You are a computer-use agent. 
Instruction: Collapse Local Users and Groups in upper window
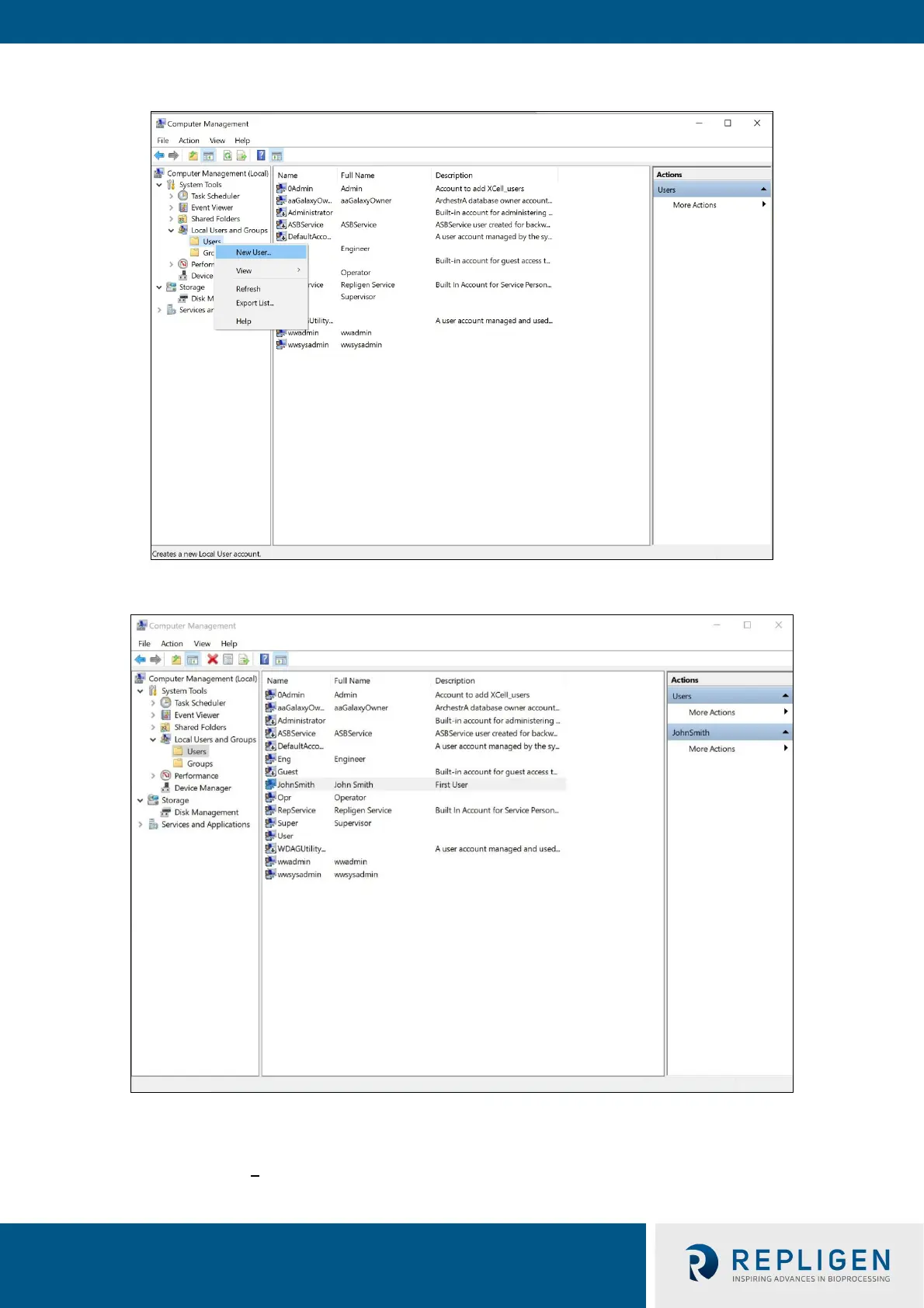171,231
